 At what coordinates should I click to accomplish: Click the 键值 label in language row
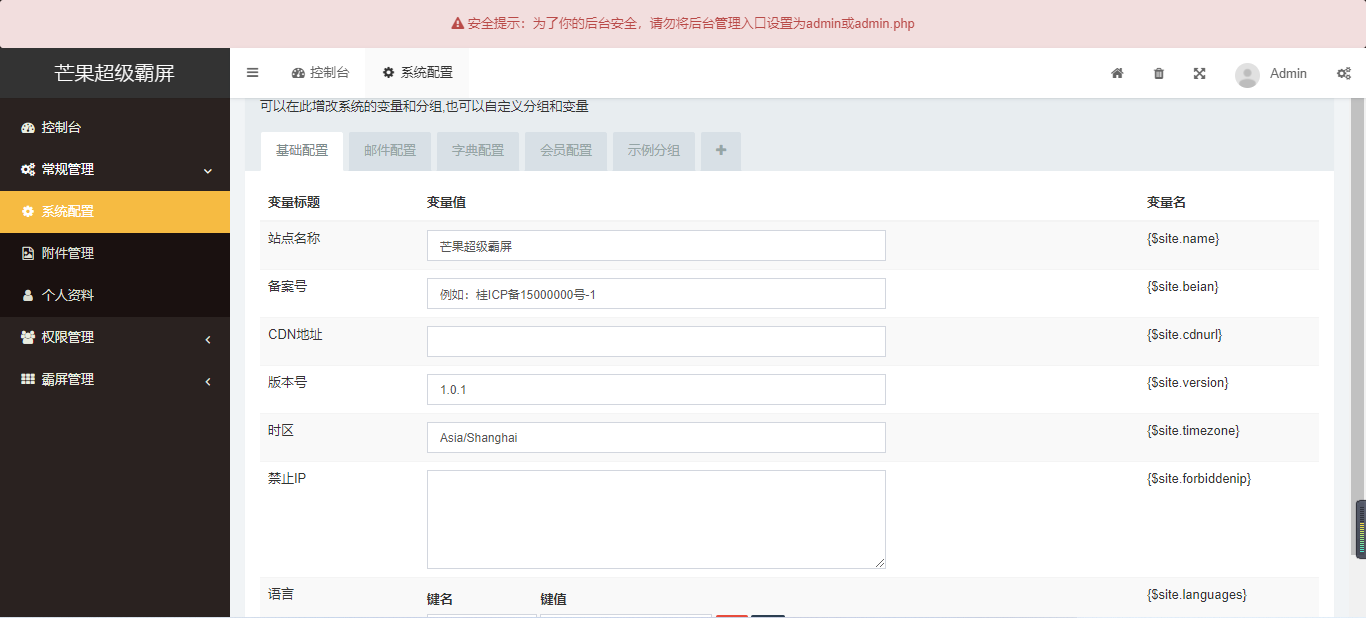point(554,599)
